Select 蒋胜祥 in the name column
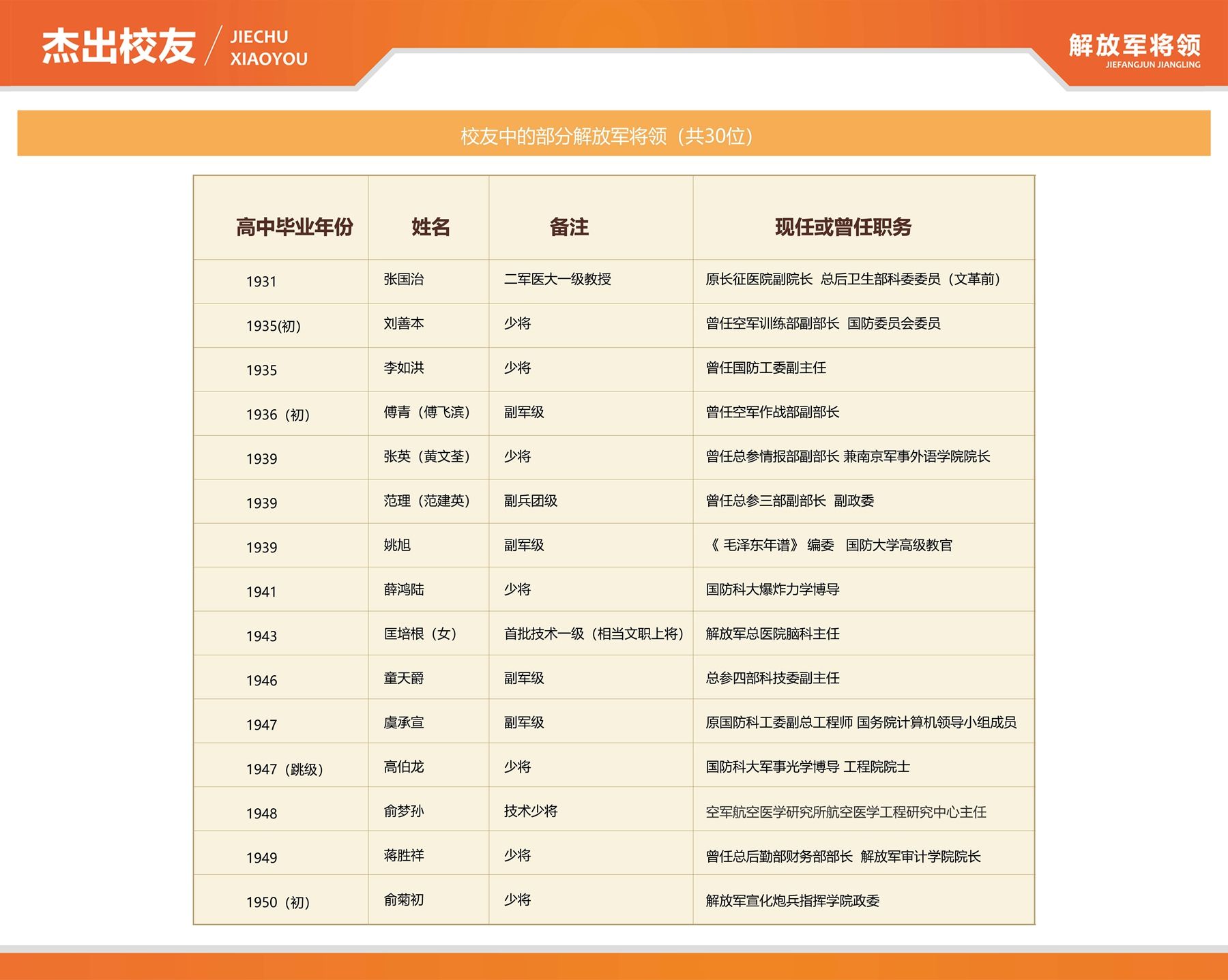 pyautogui.click(x=404, y=856)
